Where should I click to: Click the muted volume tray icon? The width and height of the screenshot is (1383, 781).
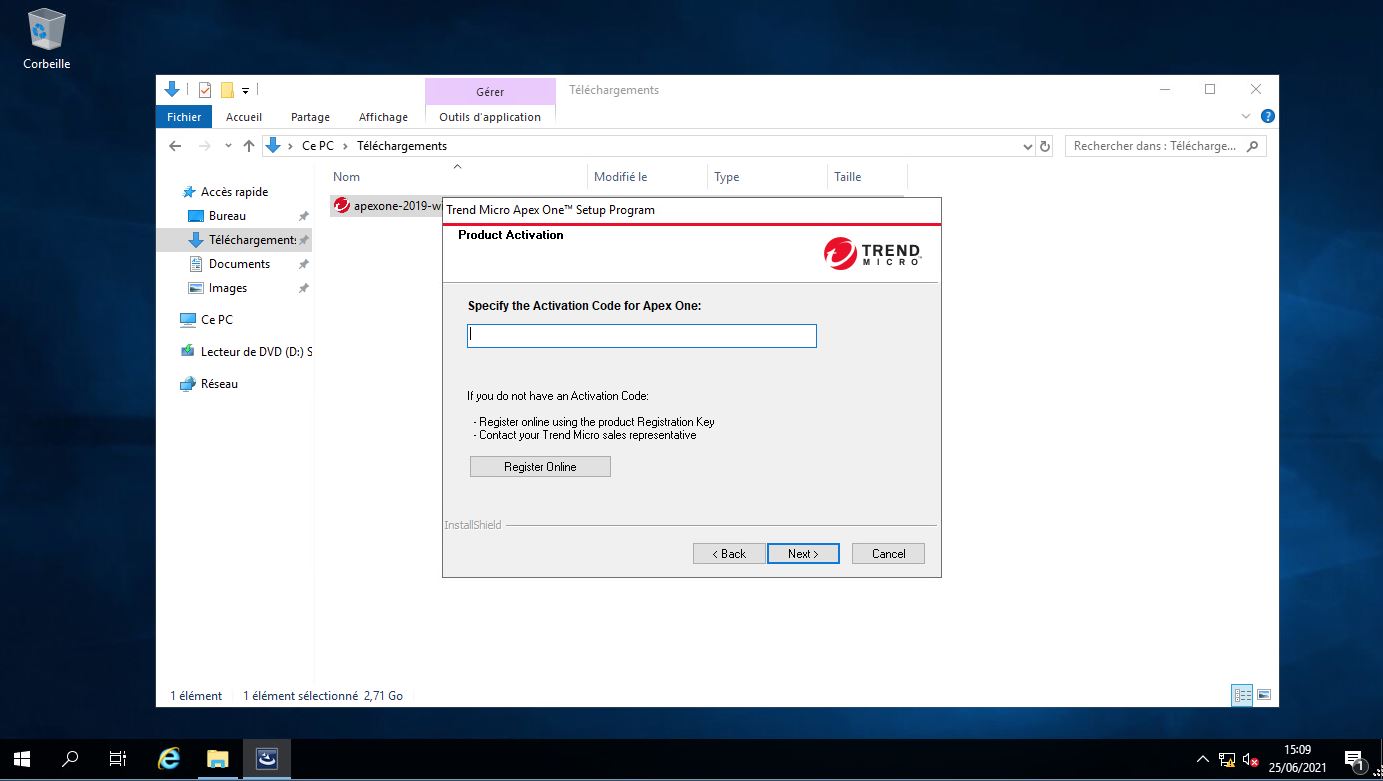[1250, 760]
